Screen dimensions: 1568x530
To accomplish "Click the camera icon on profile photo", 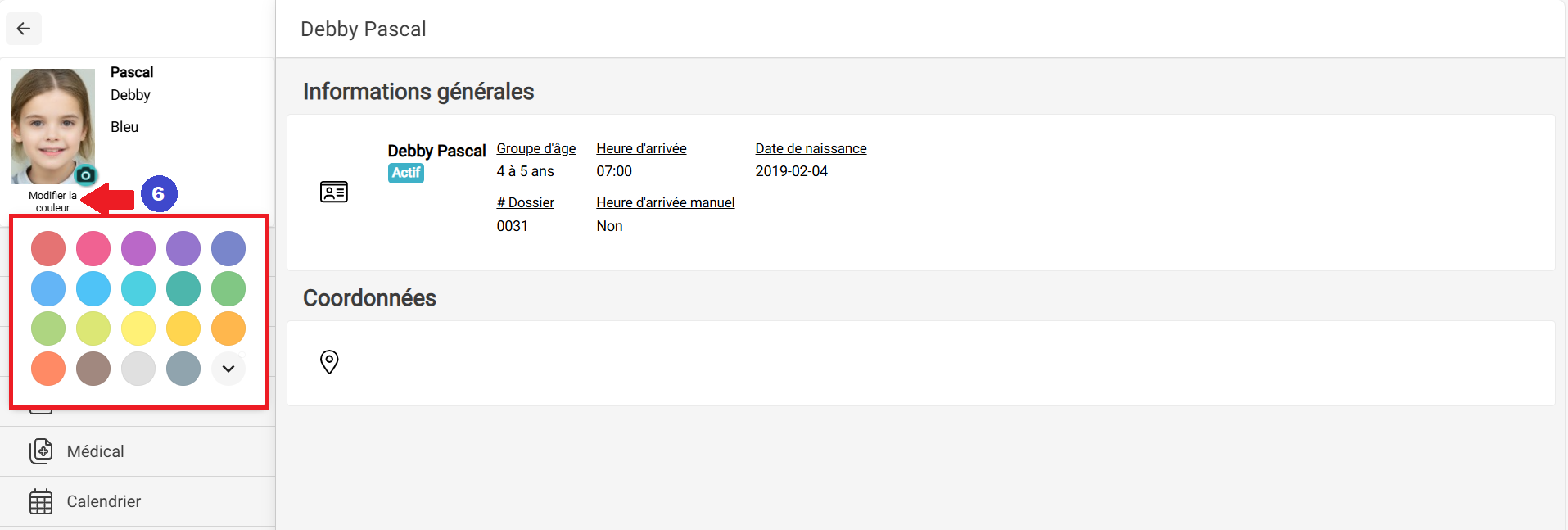I will click(85, 175).
